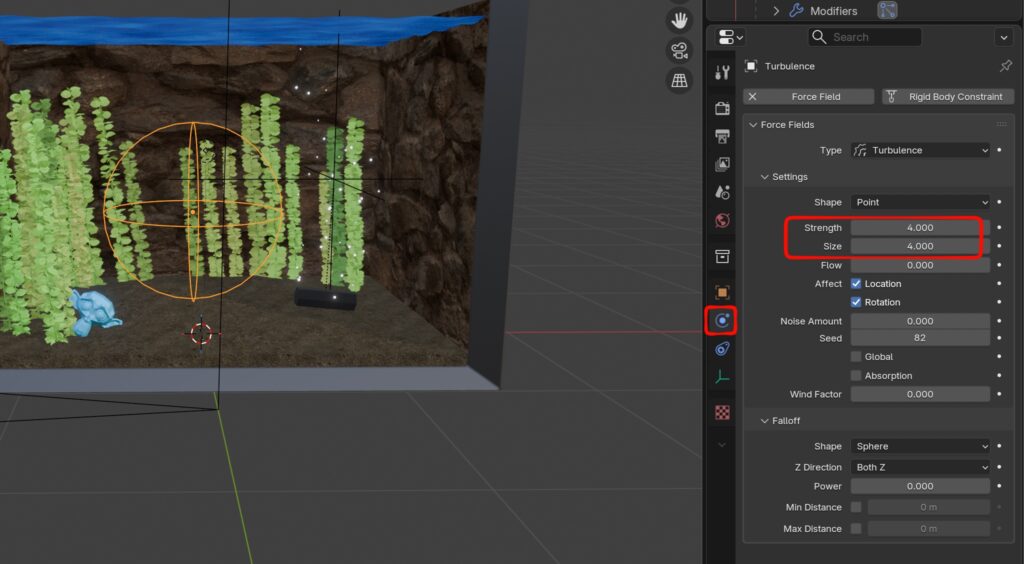Open the Falloff Shape Sphere dropdown

point(920,446)
